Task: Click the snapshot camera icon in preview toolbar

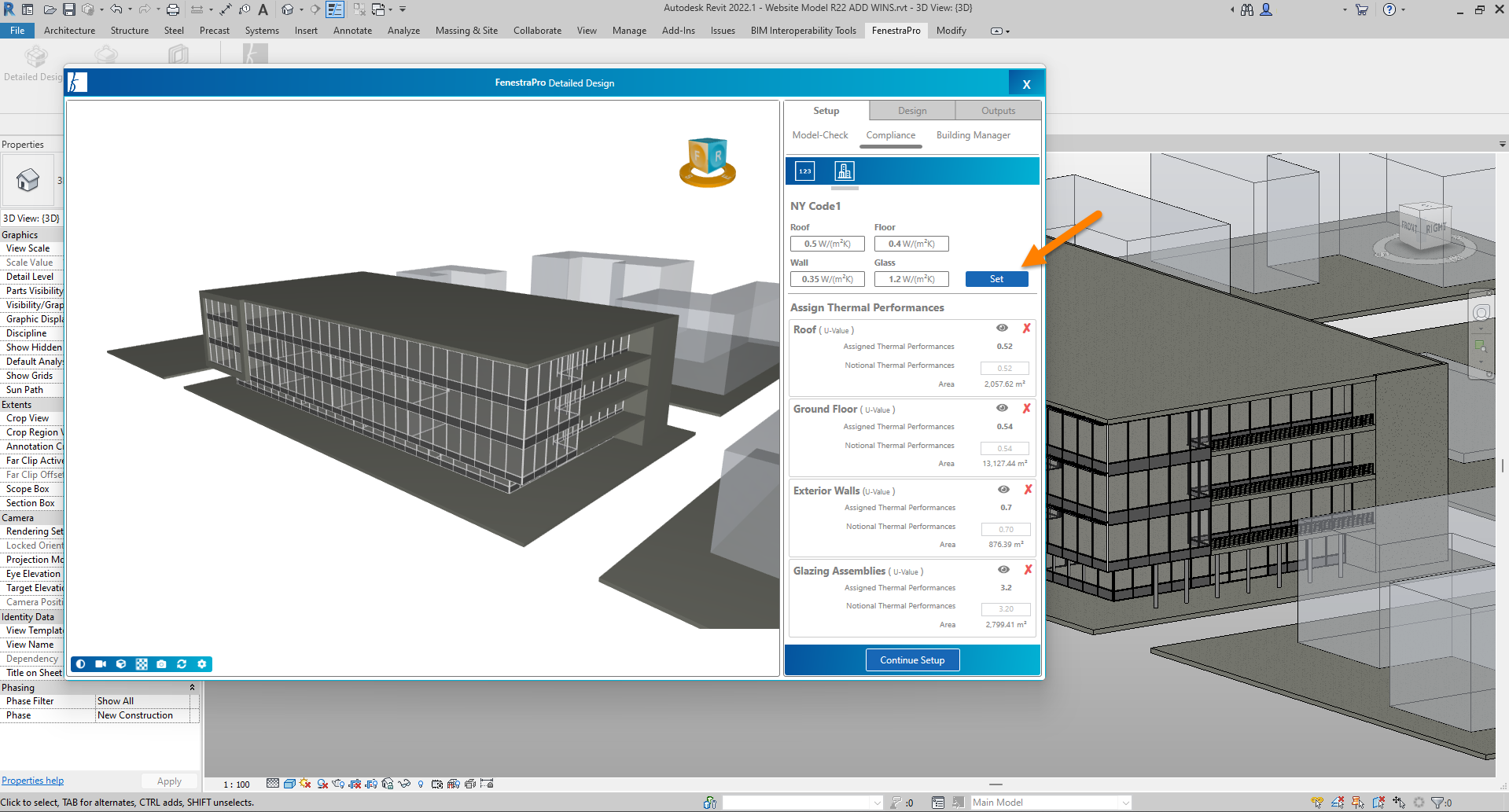Action: click(161, 664)
